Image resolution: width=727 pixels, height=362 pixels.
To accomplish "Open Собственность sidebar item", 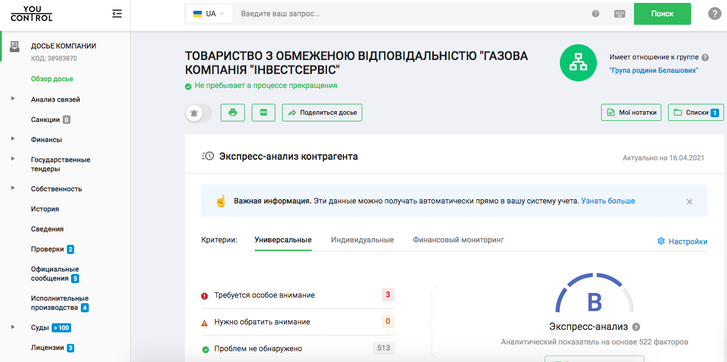I will 56,189.
